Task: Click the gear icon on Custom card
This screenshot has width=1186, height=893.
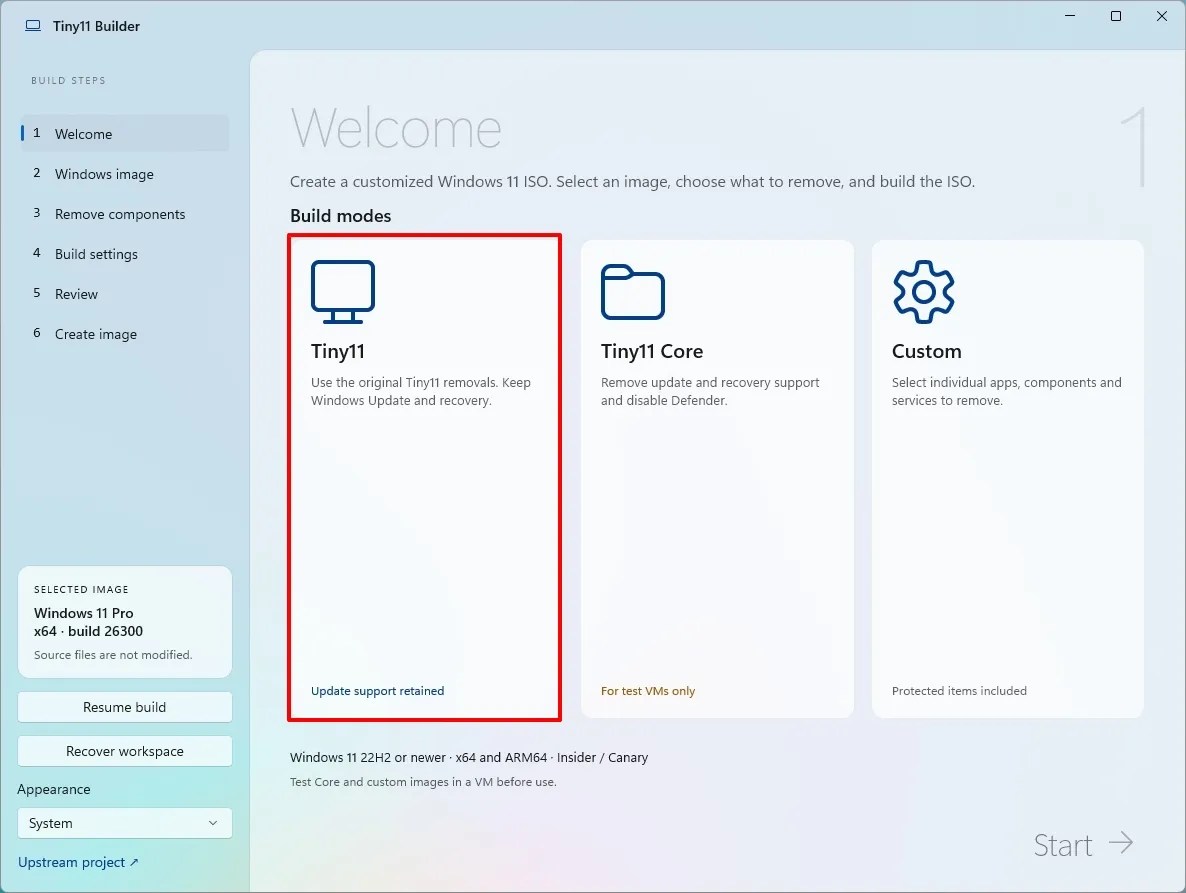Action: (x=924, y=292)
